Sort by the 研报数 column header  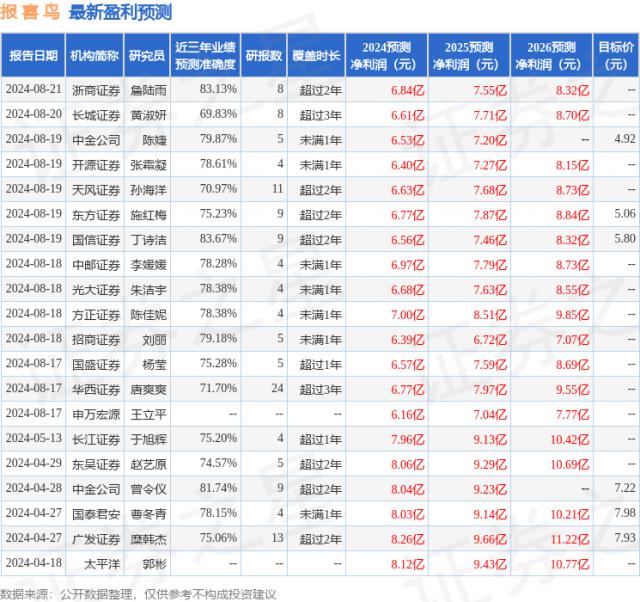coord(265,56)
